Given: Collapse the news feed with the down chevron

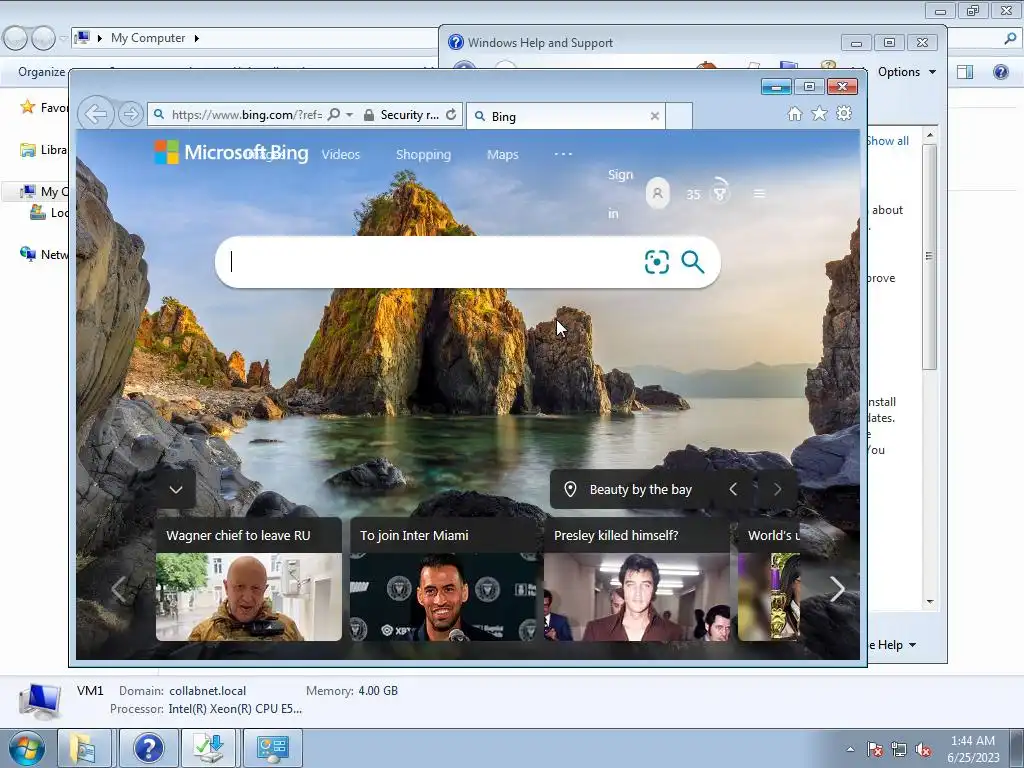Looking at the screenshot, I should coord(176,489).
